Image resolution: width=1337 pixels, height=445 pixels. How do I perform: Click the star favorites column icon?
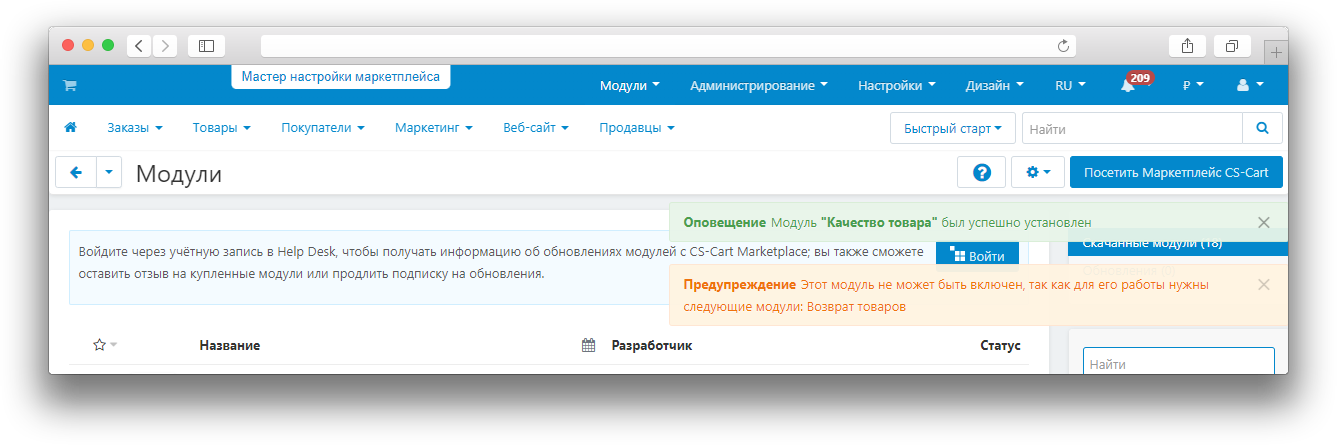point(99,345)
